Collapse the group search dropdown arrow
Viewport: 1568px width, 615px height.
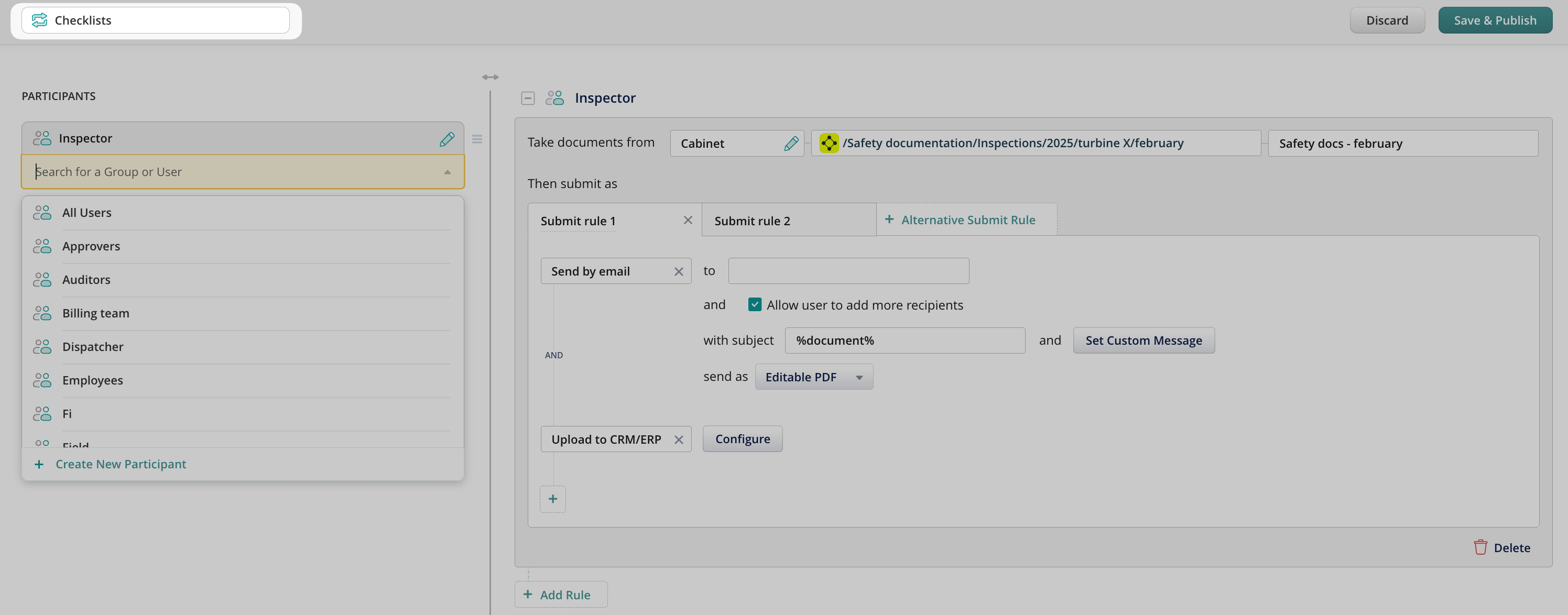coord(448,172)
